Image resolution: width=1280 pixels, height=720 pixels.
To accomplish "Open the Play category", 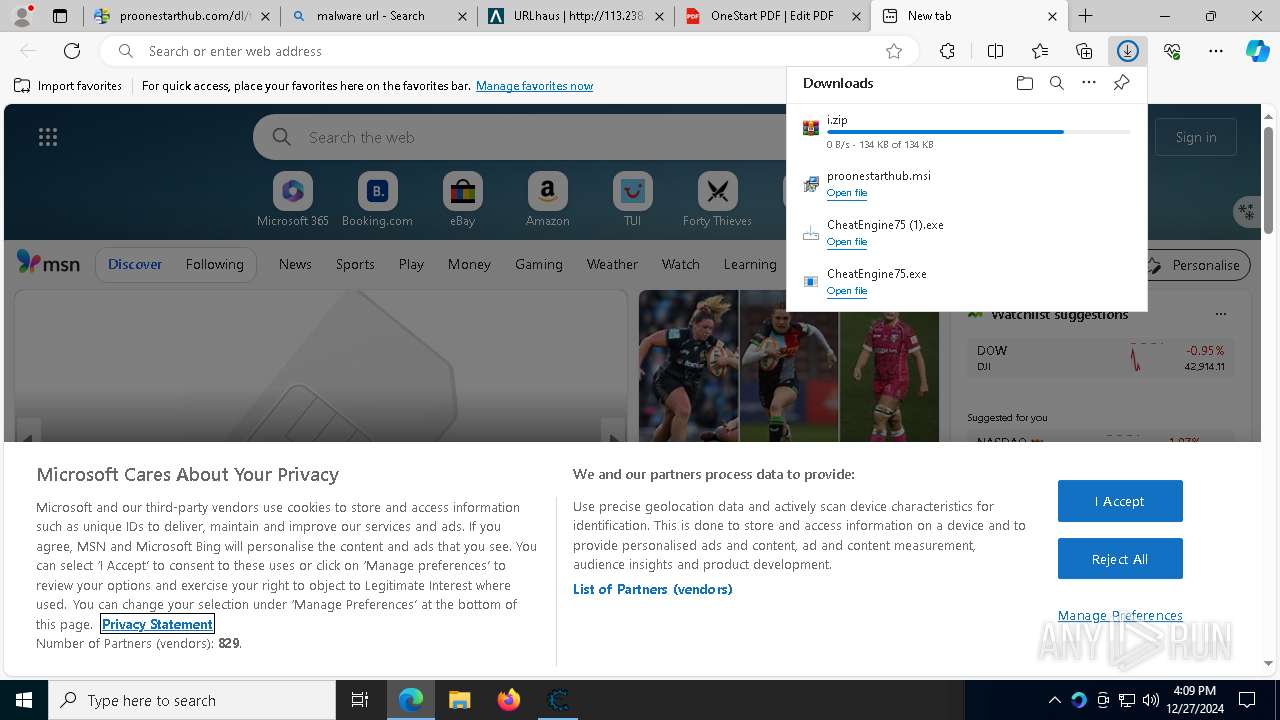I will point(411,264).
